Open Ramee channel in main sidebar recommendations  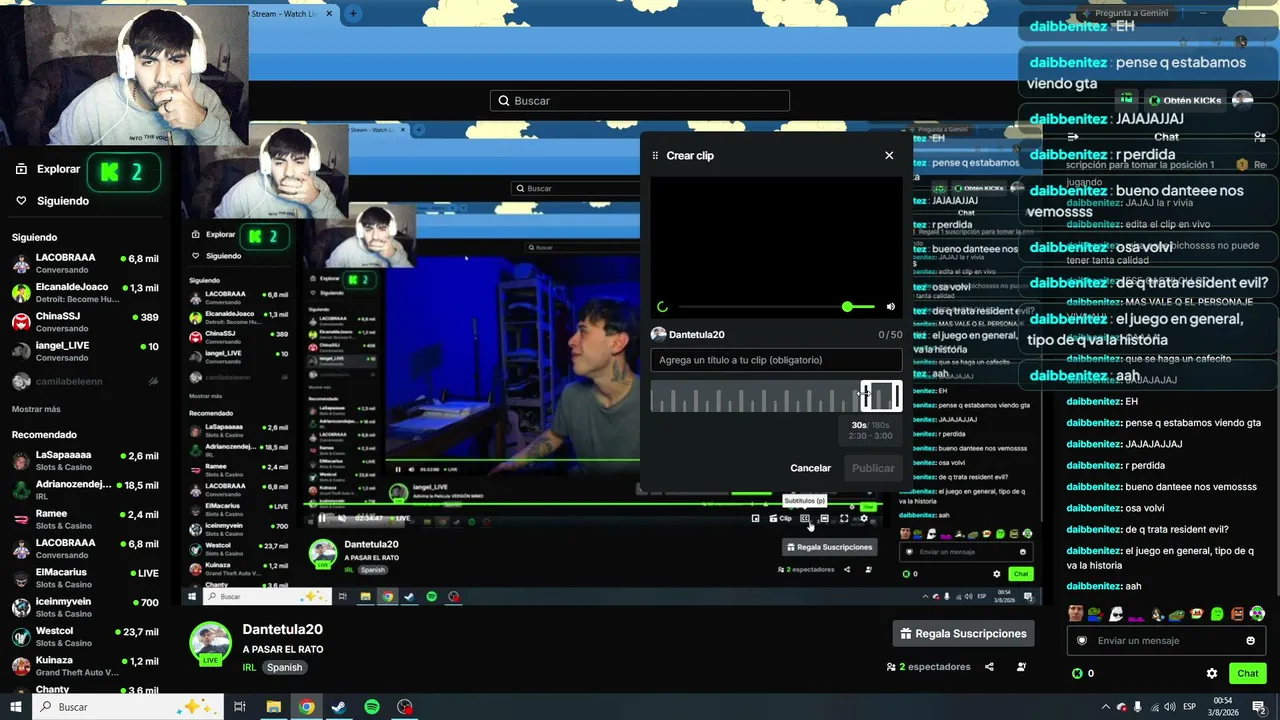pyautogui.click(x=85, y=518)
